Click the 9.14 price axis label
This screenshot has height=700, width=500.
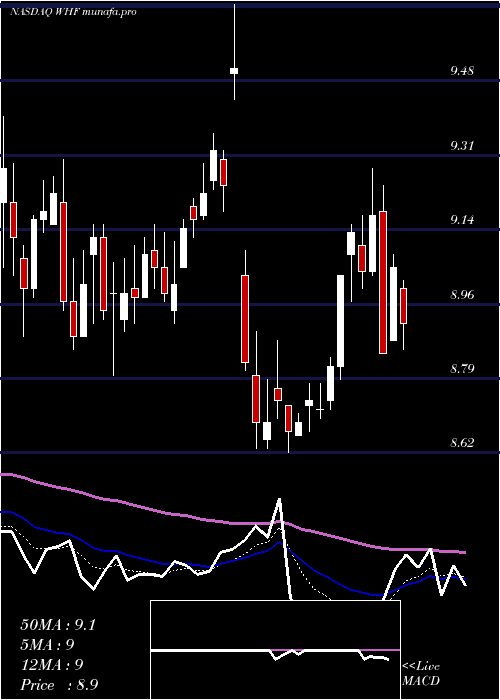point(462,220)
